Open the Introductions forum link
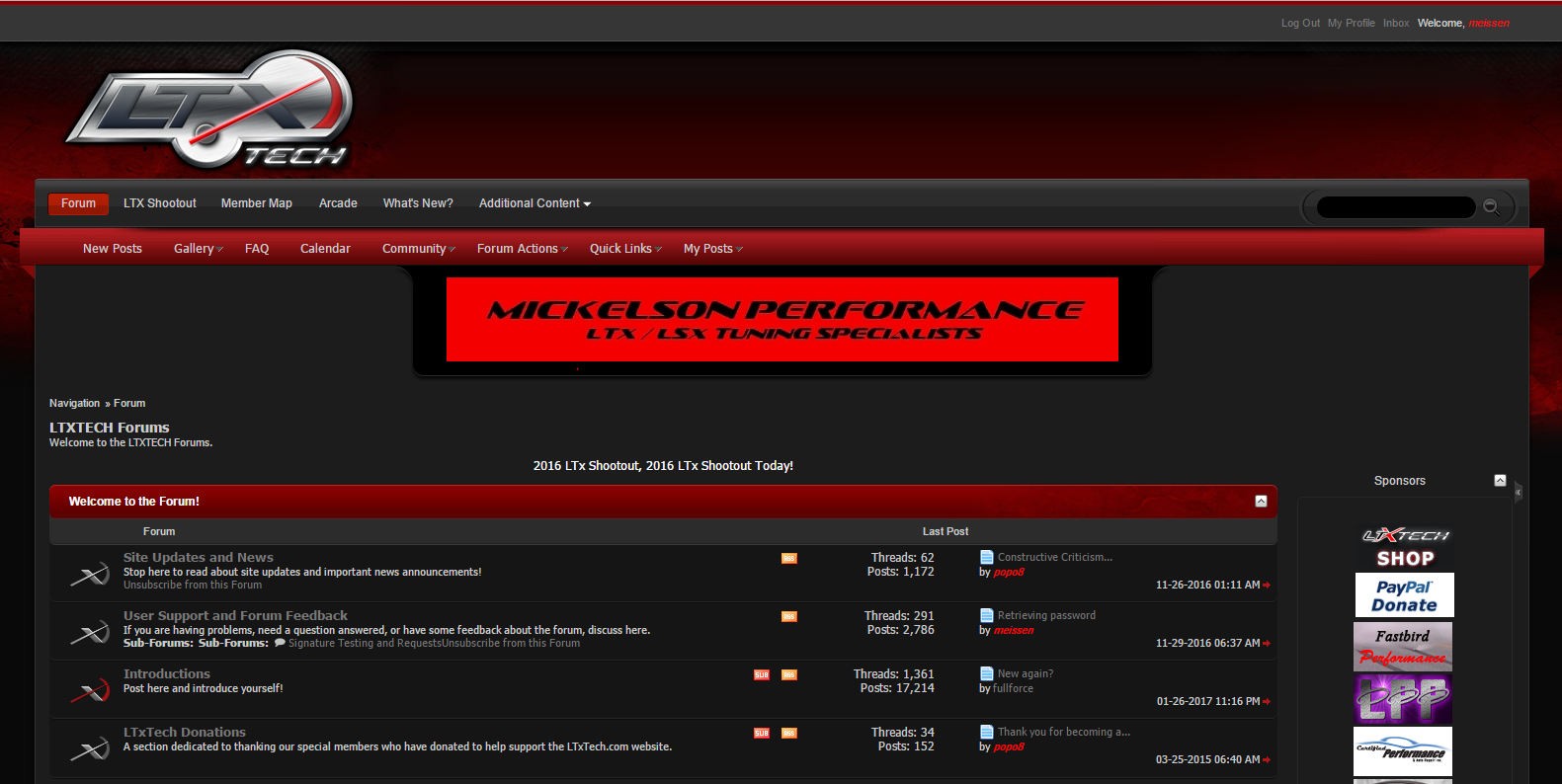Image resolution: width=1562 pixels, height=784 pixels. click(167, 674)
